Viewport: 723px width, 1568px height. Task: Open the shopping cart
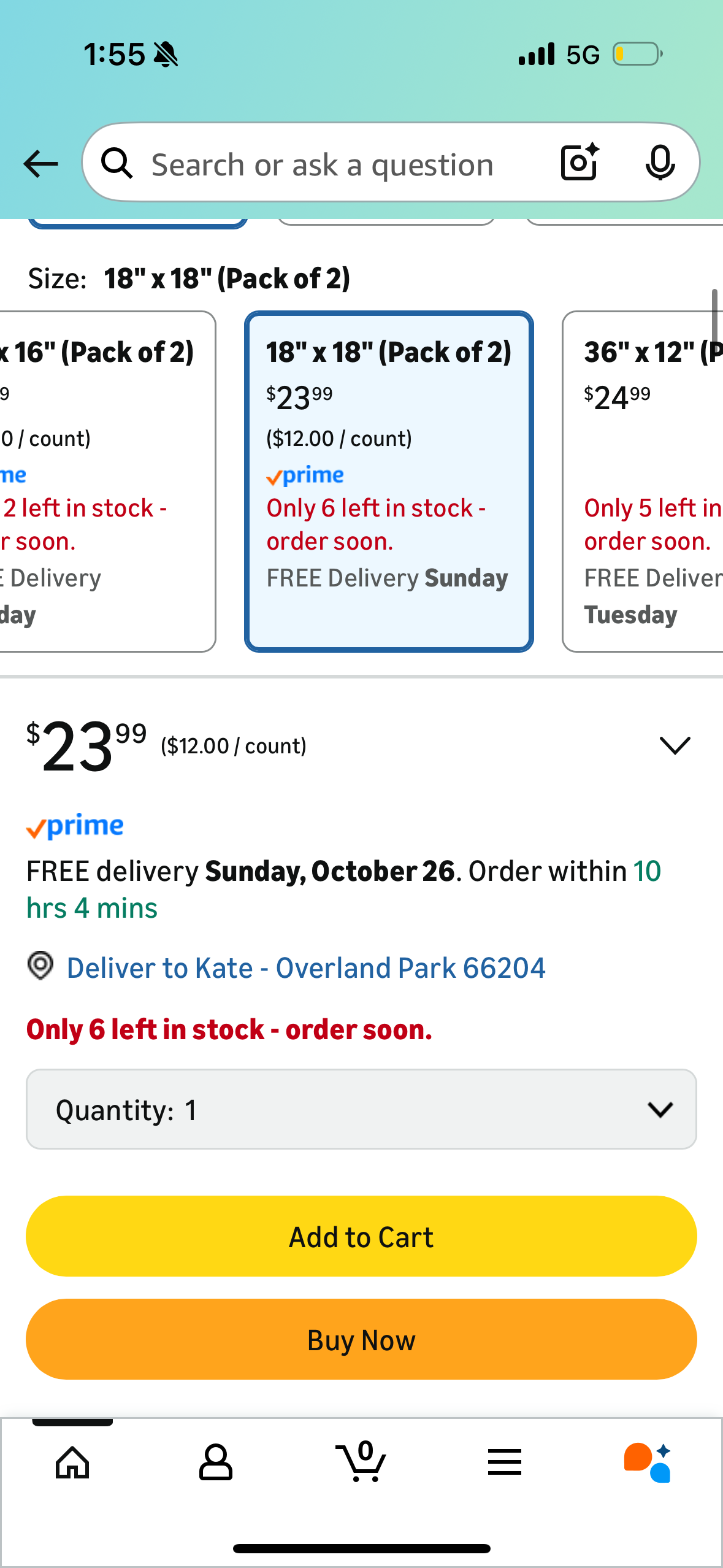361,1462
